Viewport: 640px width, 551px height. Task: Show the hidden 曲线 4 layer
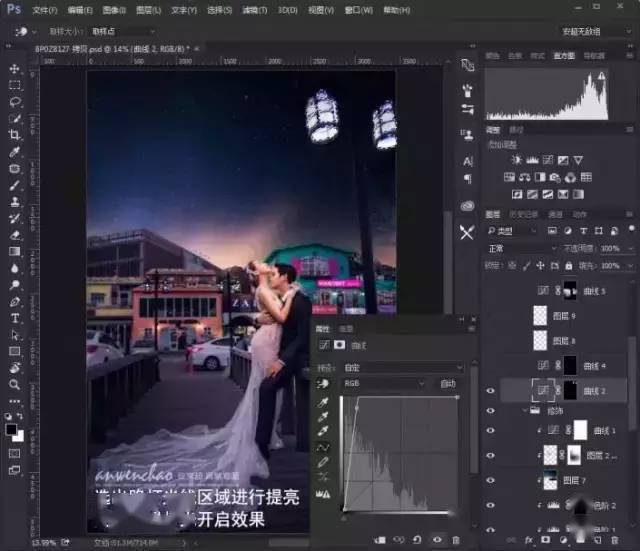point(491,366)
